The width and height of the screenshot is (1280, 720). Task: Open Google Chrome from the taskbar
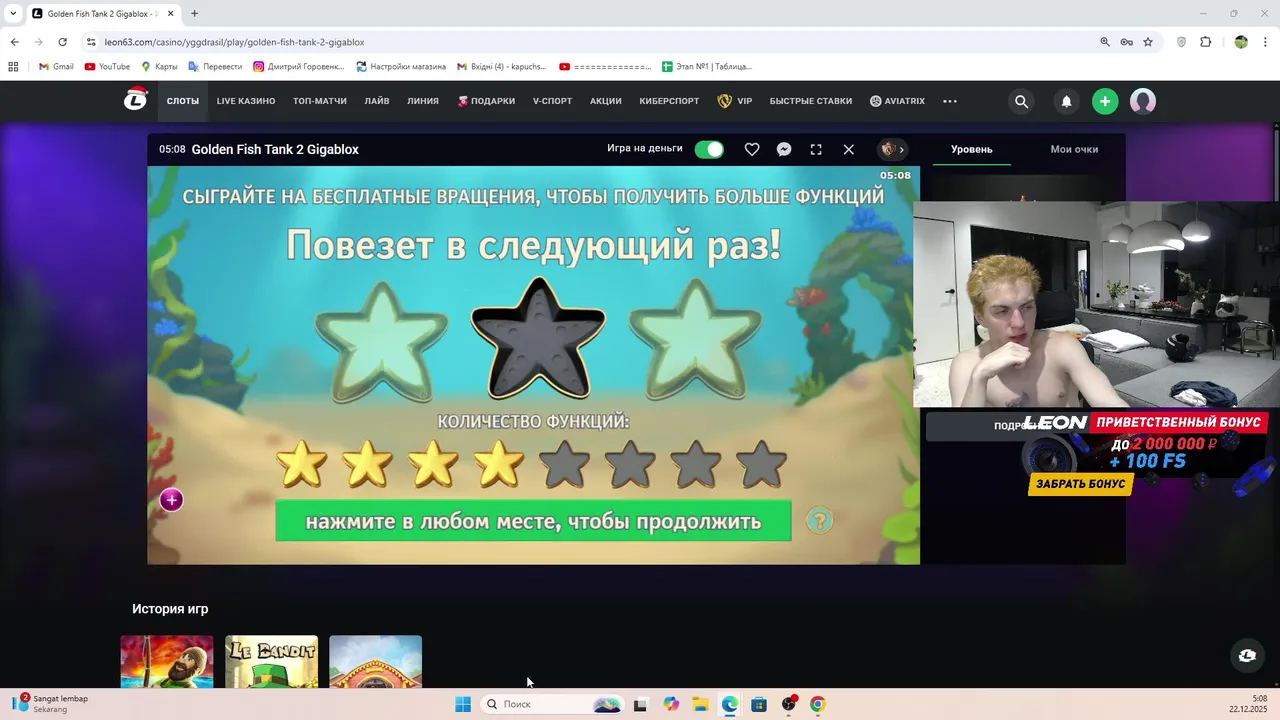click(x=818, y=704)
